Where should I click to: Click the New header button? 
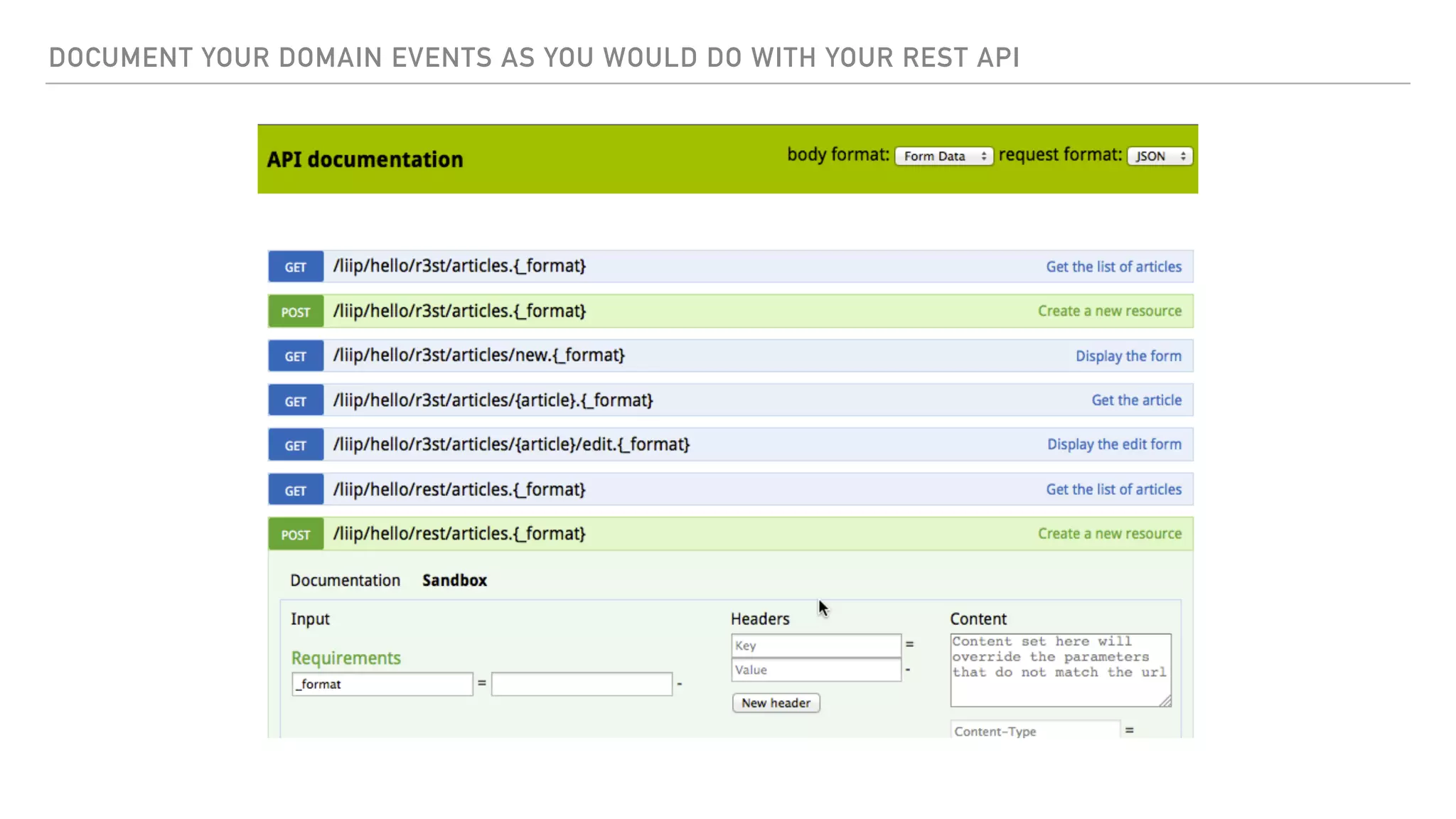click(x=776, y=703)
